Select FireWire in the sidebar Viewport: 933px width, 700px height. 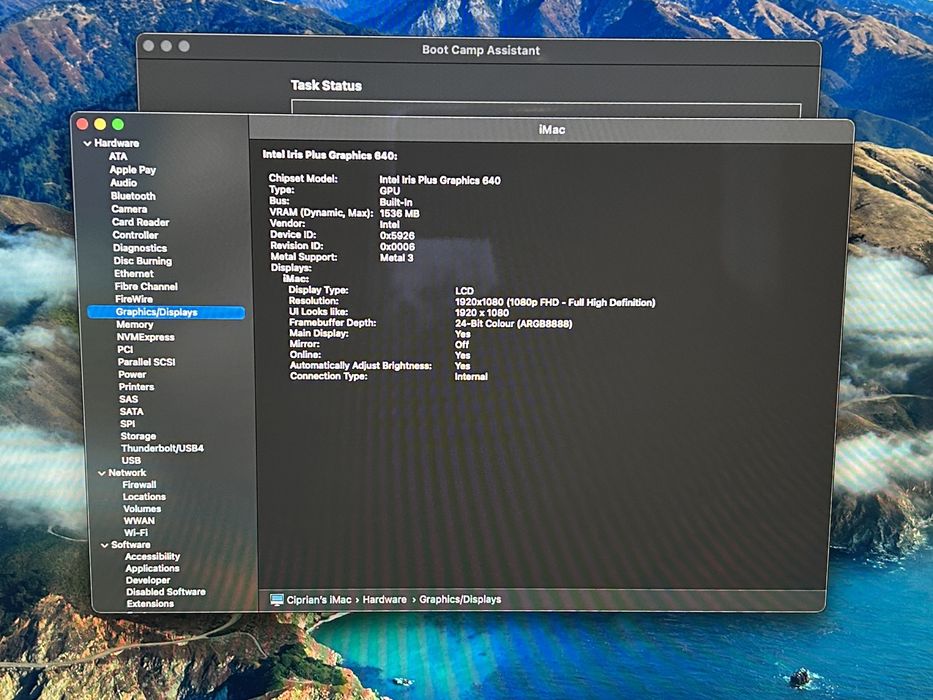(x=134, y=299)
